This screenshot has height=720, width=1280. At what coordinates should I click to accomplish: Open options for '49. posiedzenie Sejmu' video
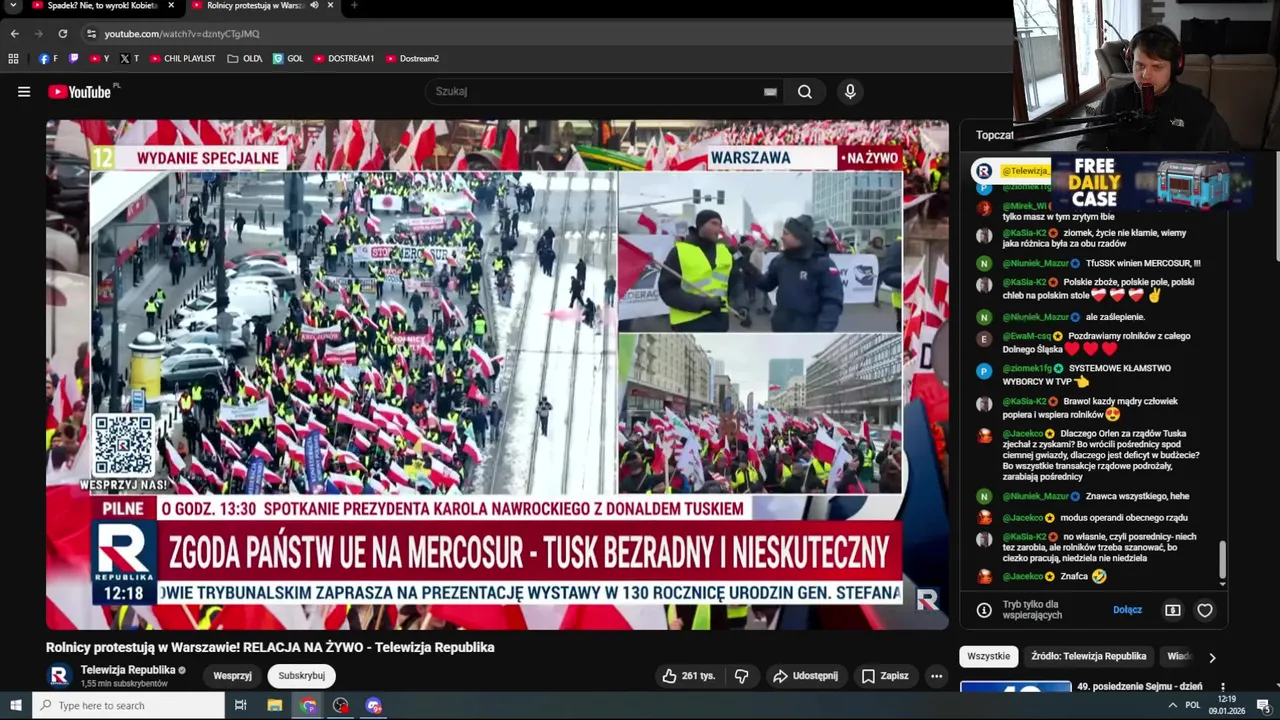coord(1223,688)
